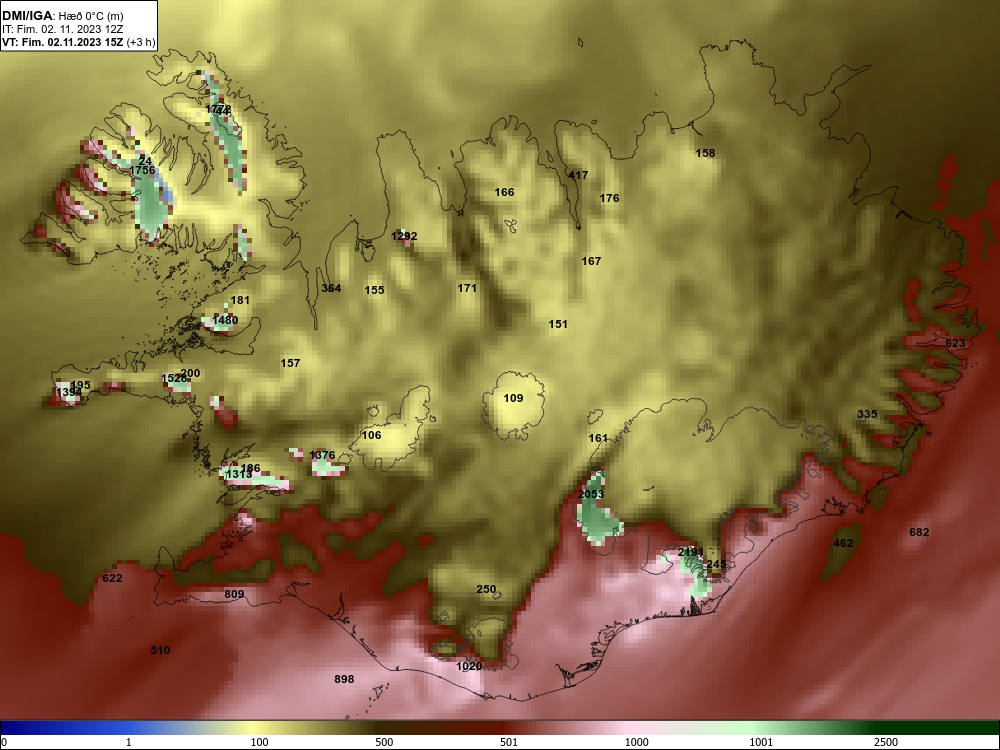This screenshot has height=750, width=1000.
Task: Click the map value '1756' in the Westfjords
Action: tap(142, 170)
